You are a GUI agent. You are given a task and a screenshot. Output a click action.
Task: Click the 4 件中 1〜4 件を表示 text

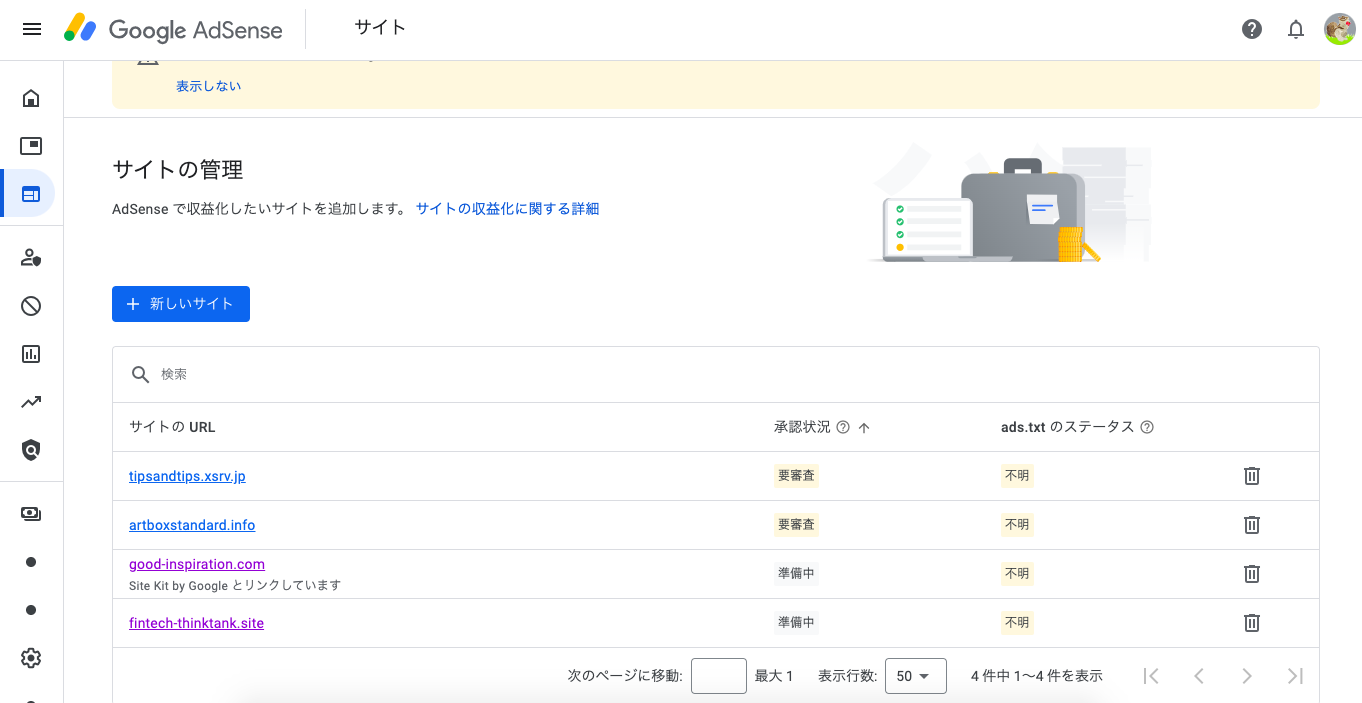(x=1037, y=676)
